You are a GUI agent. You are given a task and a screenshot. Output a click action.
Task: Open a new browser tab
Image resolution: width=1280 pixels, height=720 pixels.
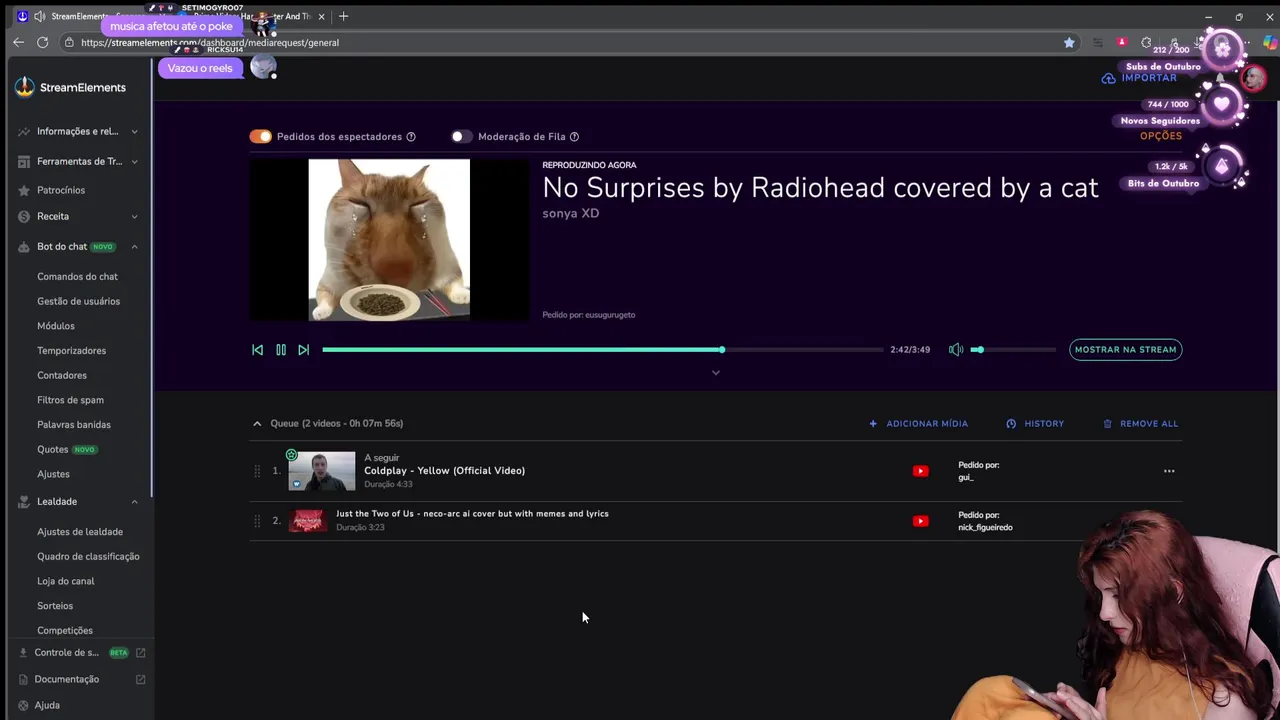tap(343, 16)
